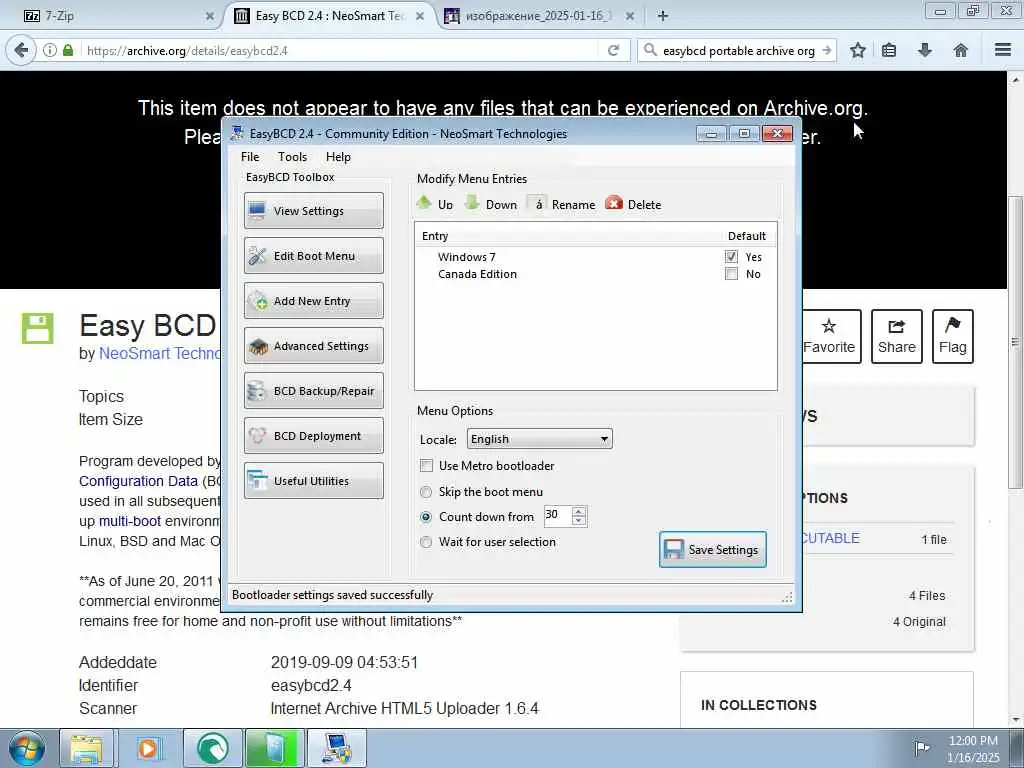Flag this Archive.org item
Image resolution: width=1024 pixels, height=768 pixels.
953,336
